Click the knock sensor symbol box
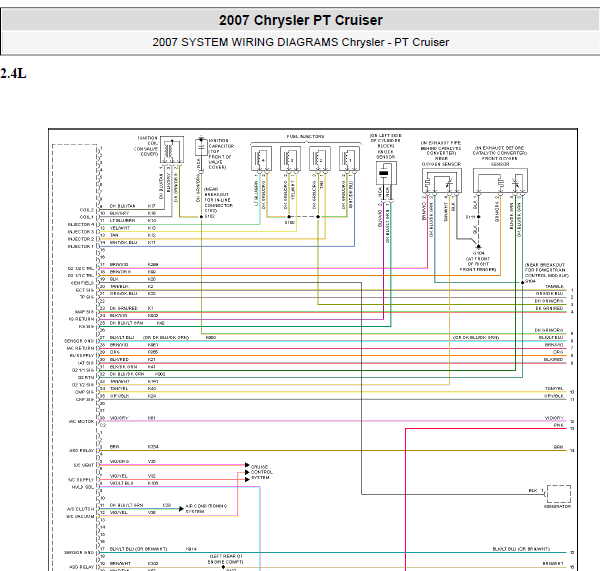 pyautogui.click(x=386, y=173)
